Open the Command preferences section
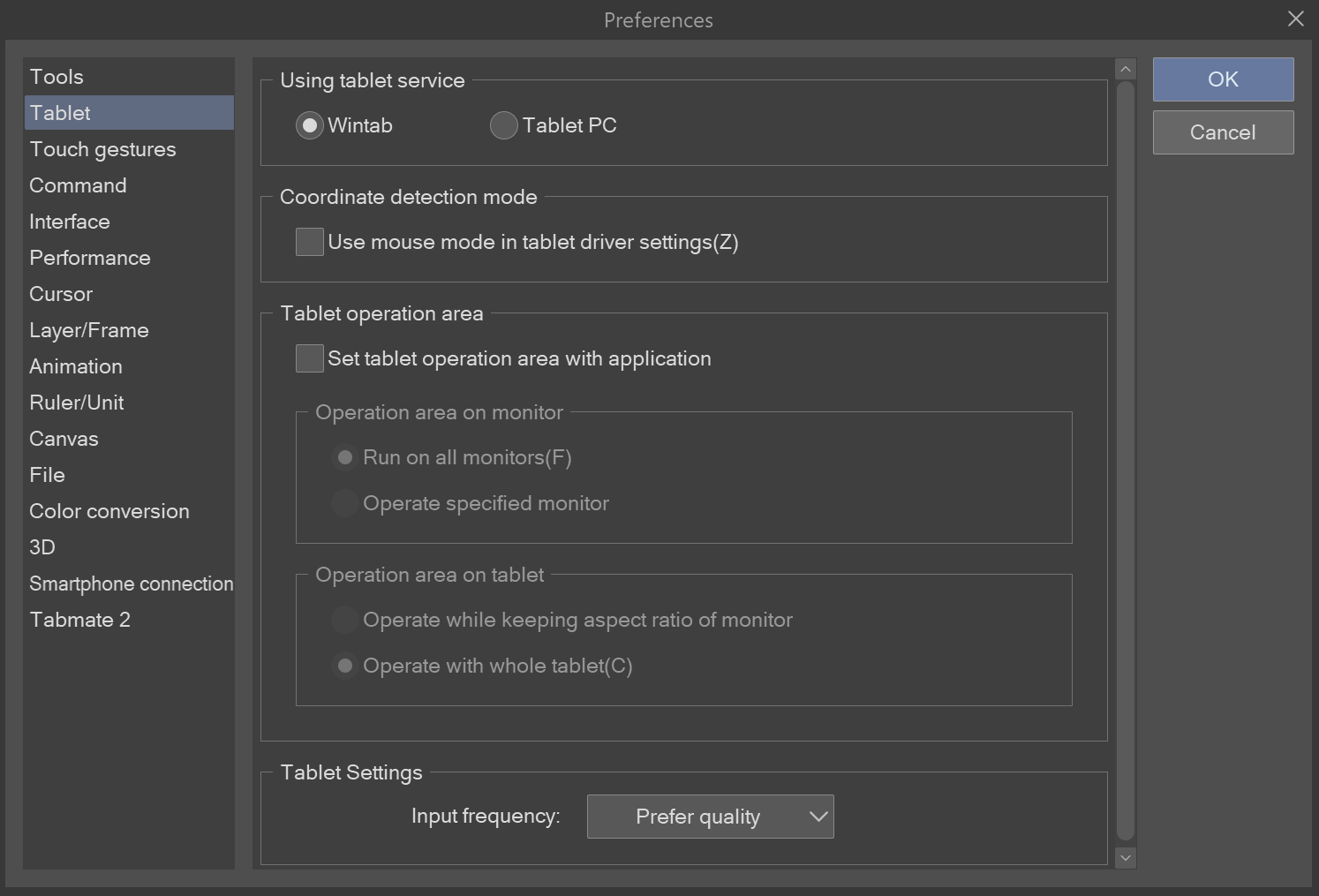 click(129, 185)
